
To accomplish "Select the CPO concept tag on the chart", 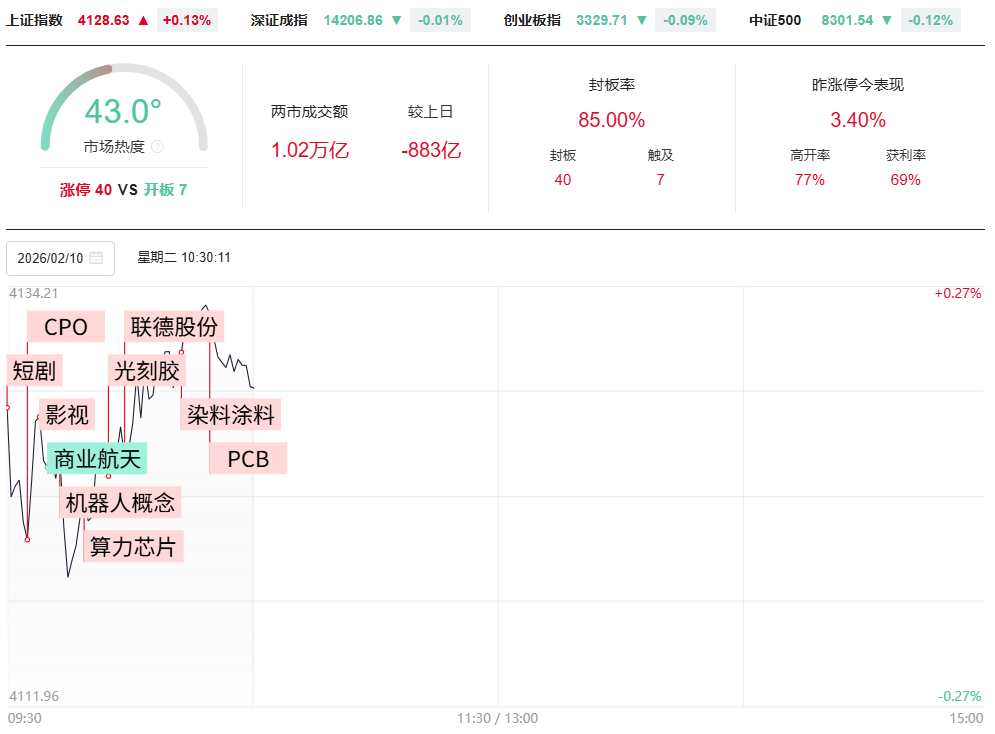I will 66,327.
